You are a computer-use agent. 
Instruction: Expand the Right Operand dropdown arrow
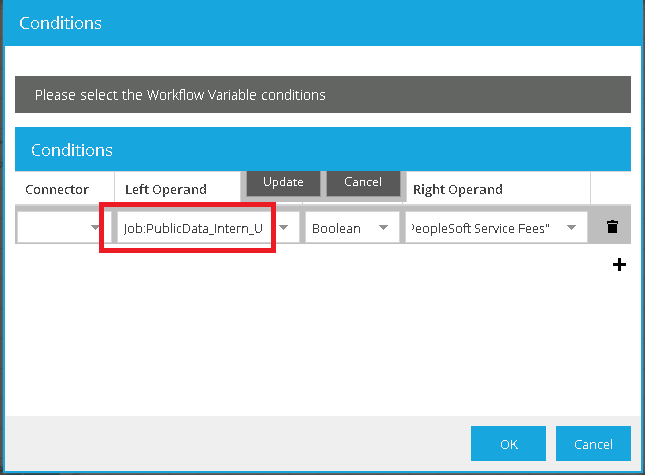572,229
